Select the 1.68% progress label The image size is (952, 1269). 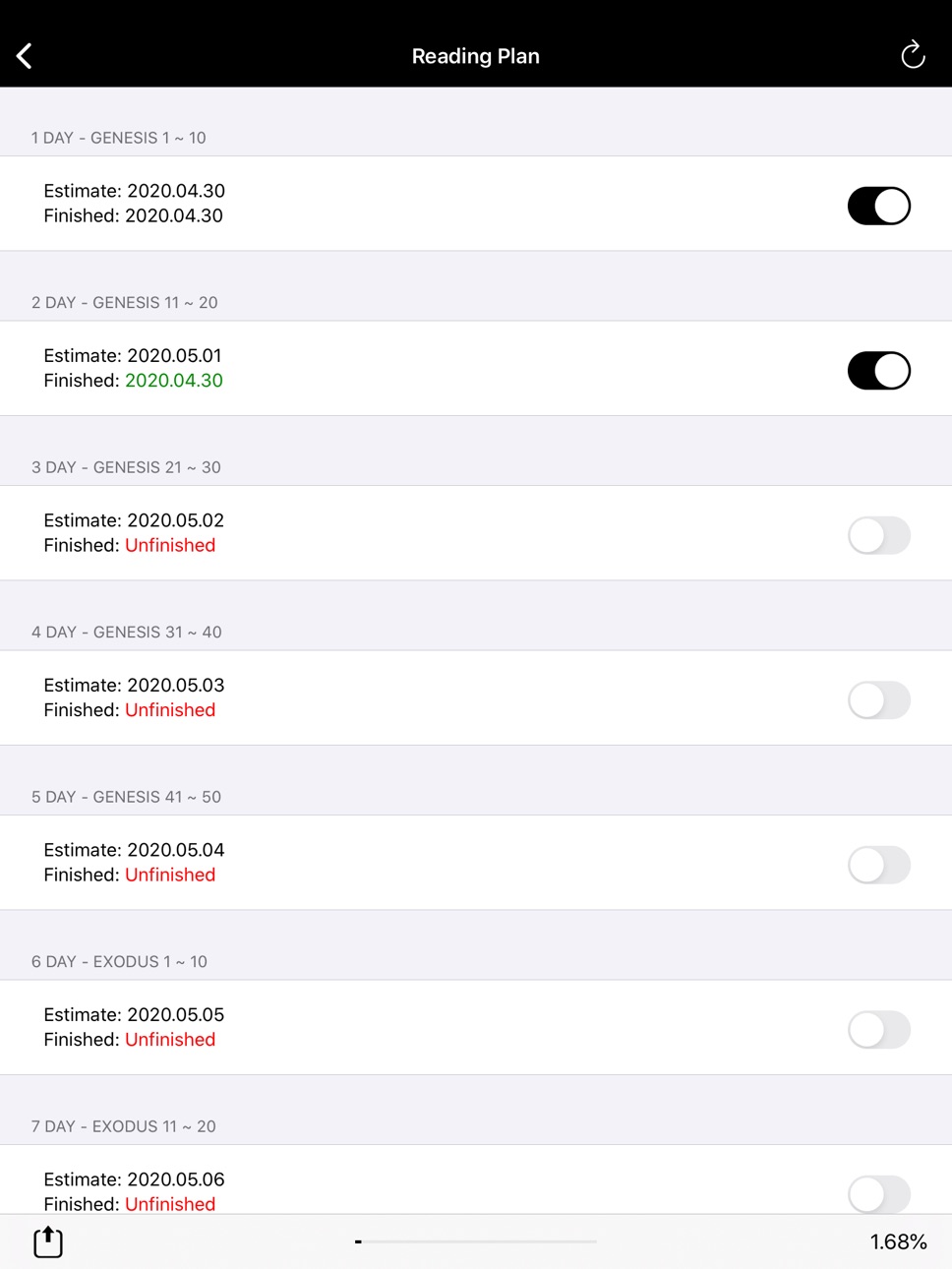[898, 1241]
